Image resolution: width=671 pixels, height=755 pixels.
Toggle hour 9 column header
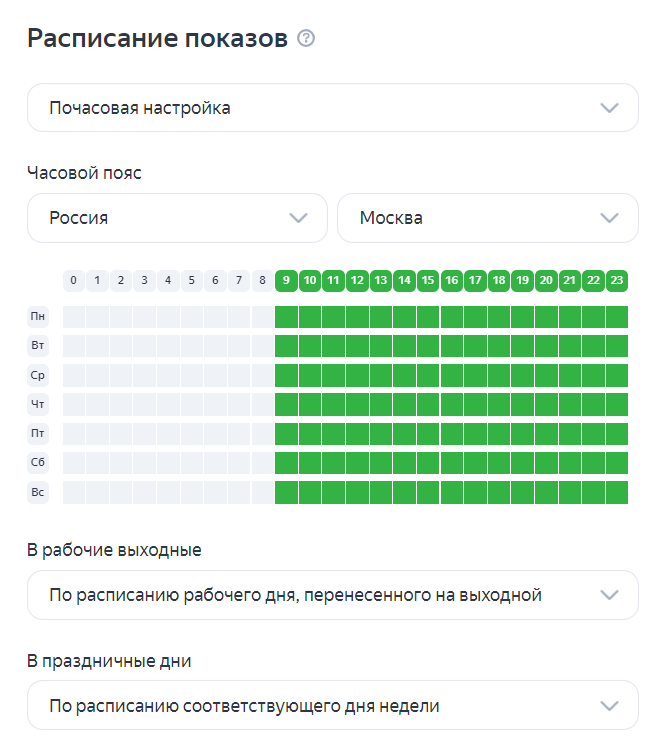pyautogui.click(x=286, y=281)
